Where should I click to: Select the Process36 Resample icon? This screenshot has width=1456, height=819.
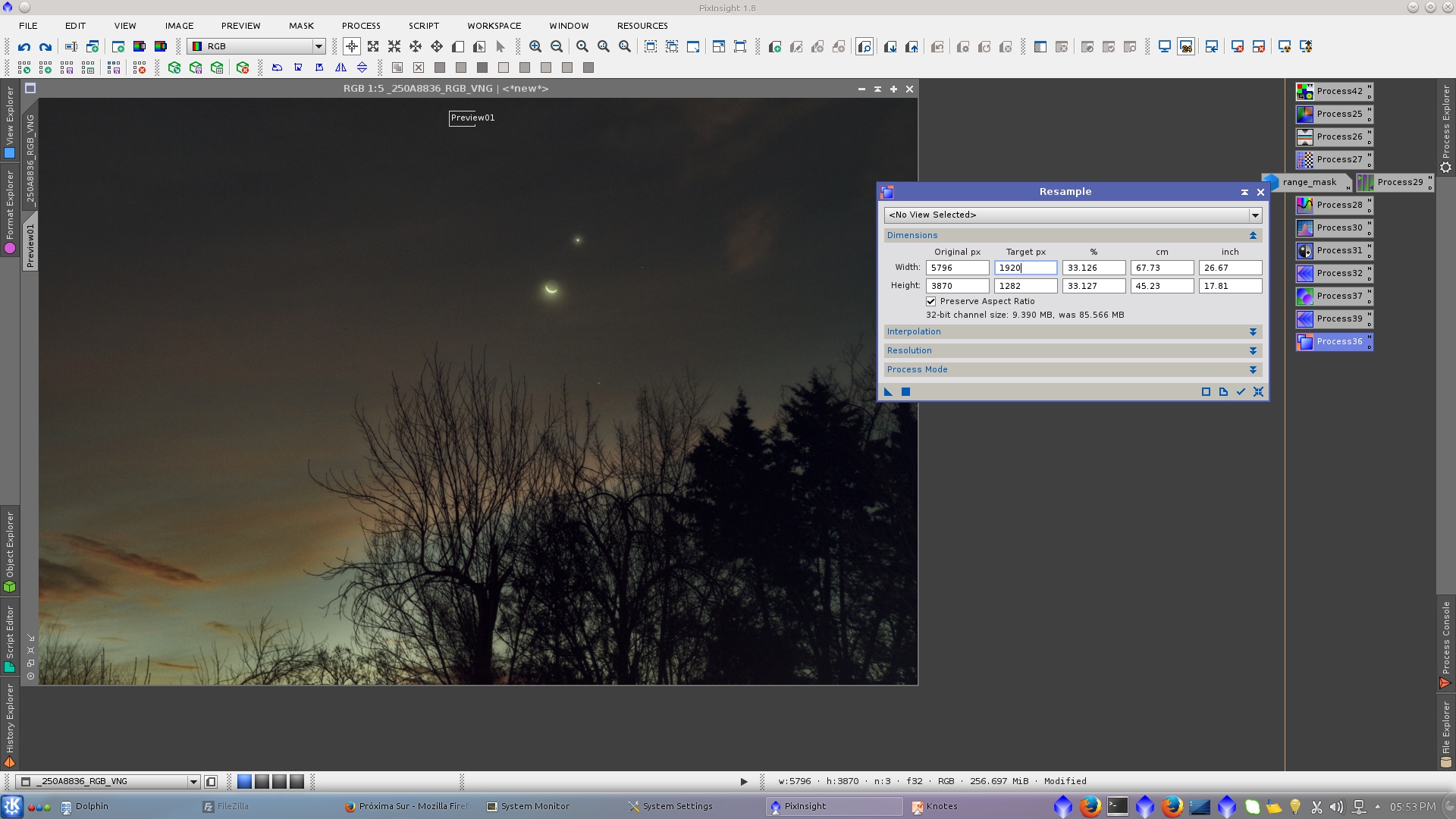coord(1334,341)
